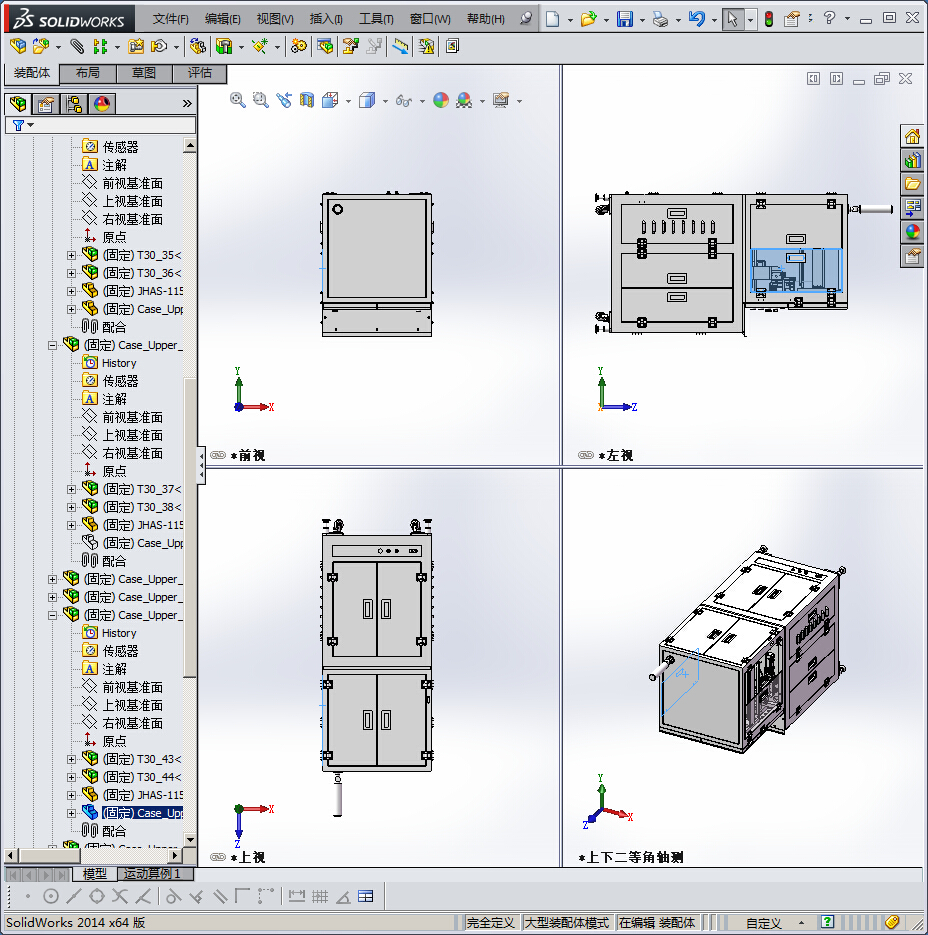This screenshot has width=928, height=935.
Task: Open the ConfigurationManager panel tab
Action: (74, 104)
